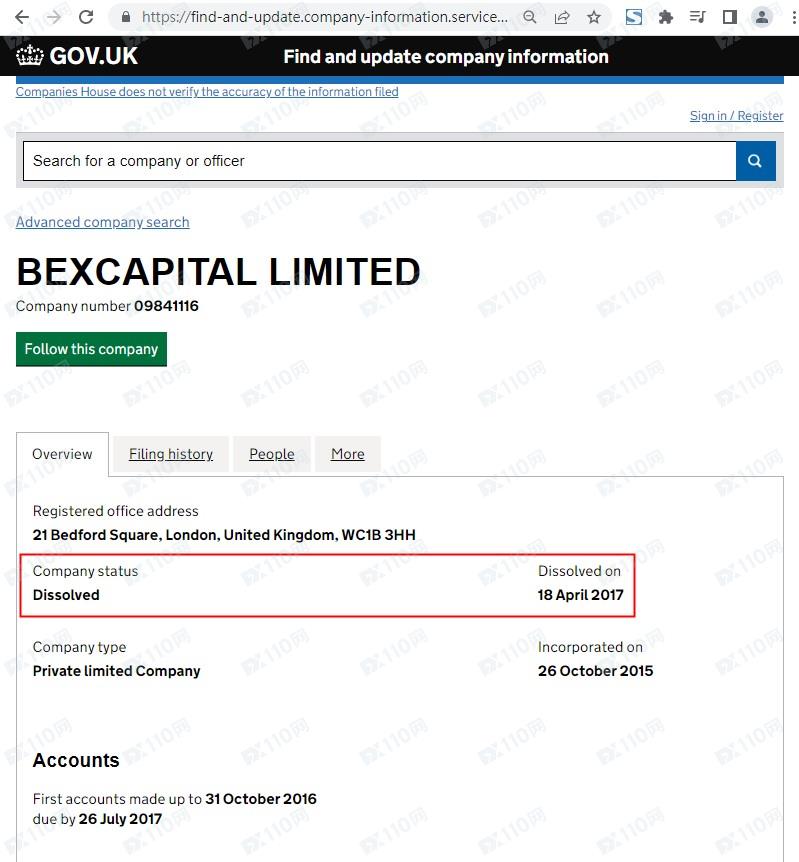Click the browser back arrow
799x862 pixels.
click(x=22, y=17)
